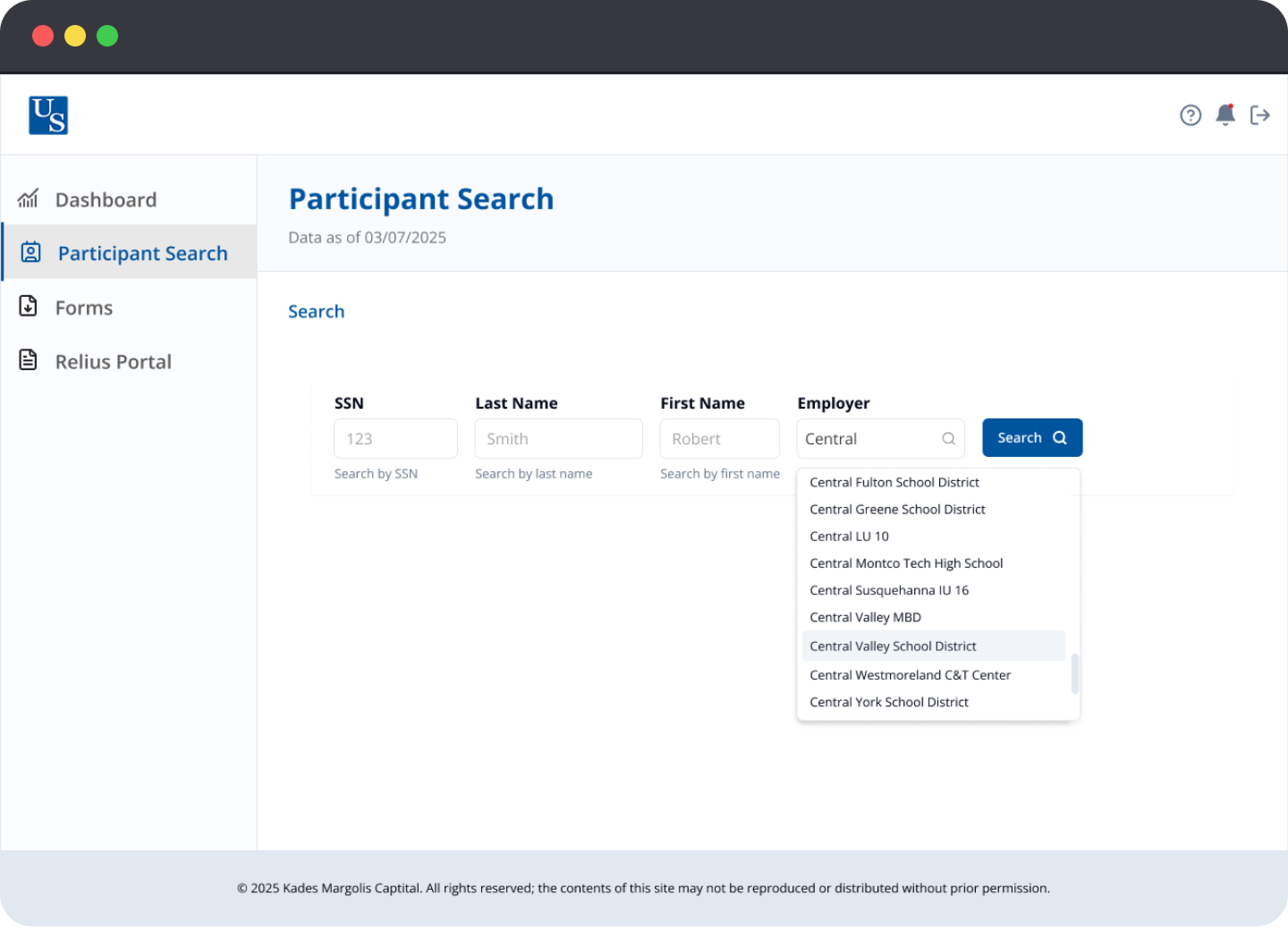This screenshot has height=929, width=1288.
Task: Open the Forms sidebar menu item
Action: (84, 308)
